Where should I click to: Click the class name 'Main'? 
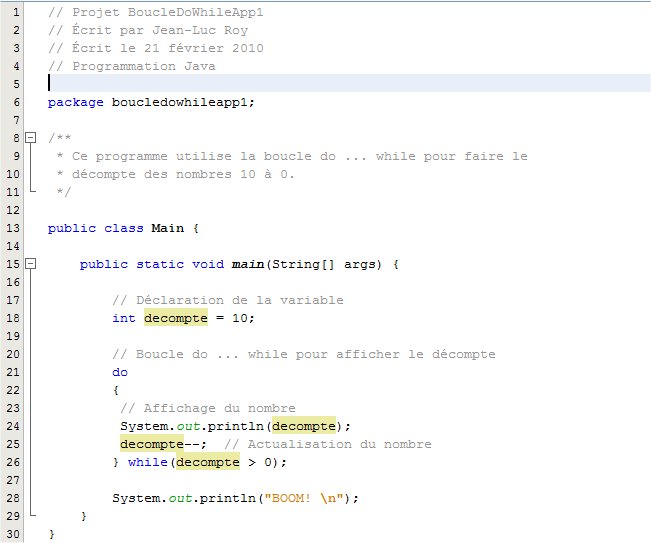167,228
